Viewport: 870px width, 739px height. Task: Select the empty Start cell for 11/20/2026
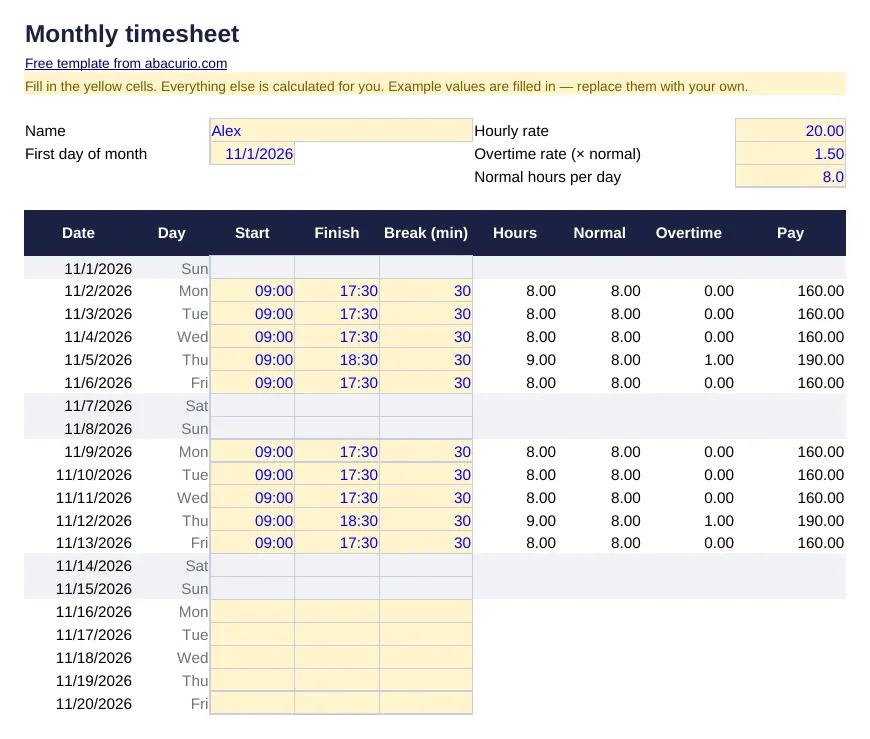coord(252,703)
